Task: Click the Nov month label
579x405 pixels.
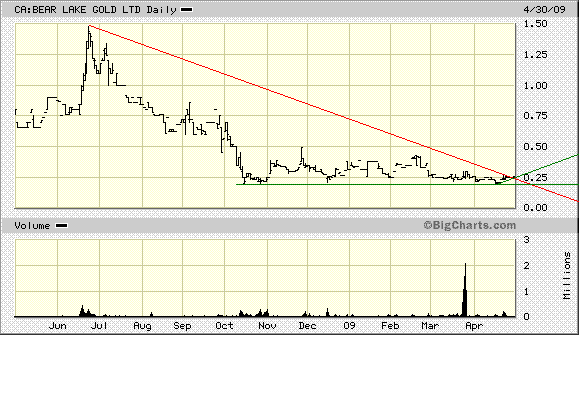Action: [x=267, y=326]
